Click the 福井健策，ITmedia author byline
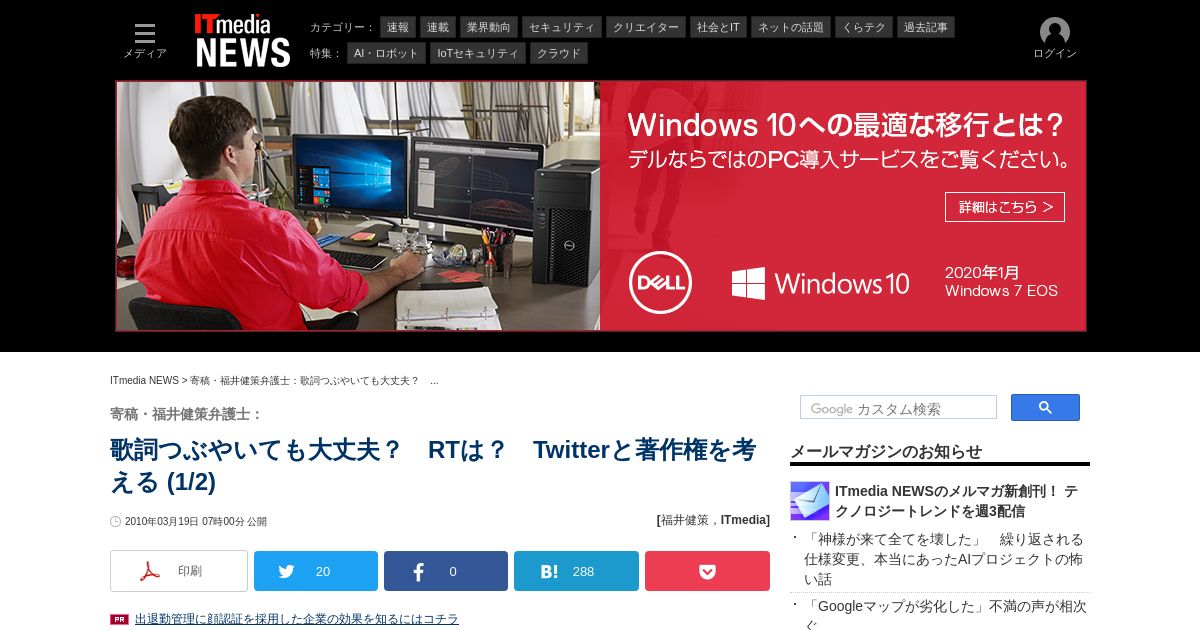The width and height of the screenshot is (1200, 630). (x=713, y=520)
